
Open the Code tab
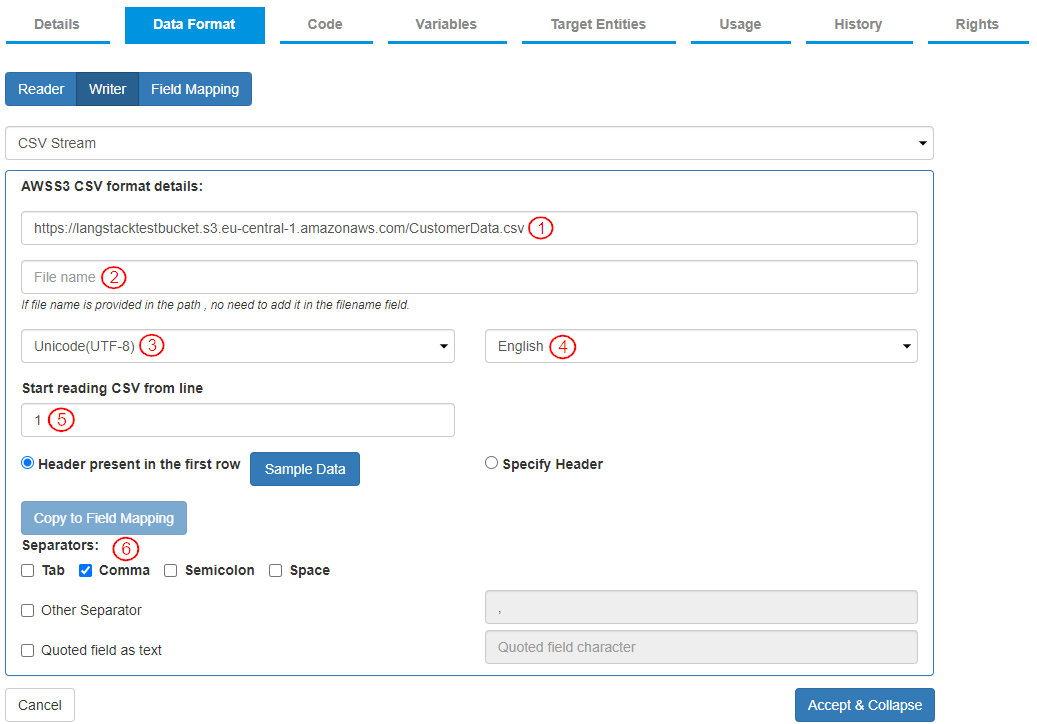[x=325, y=24]
